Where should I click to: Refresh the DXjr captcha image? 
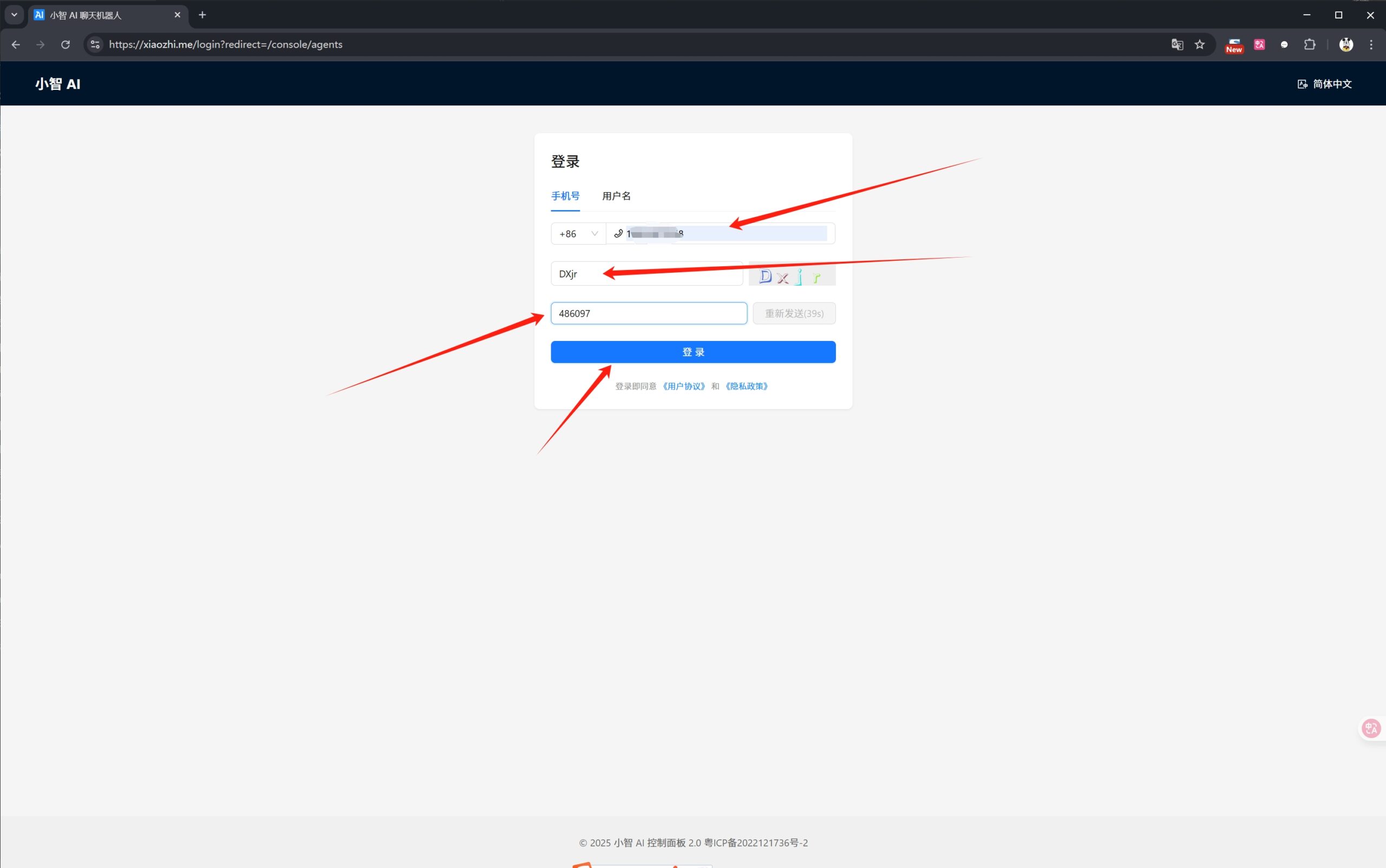(x=792, y=274)
